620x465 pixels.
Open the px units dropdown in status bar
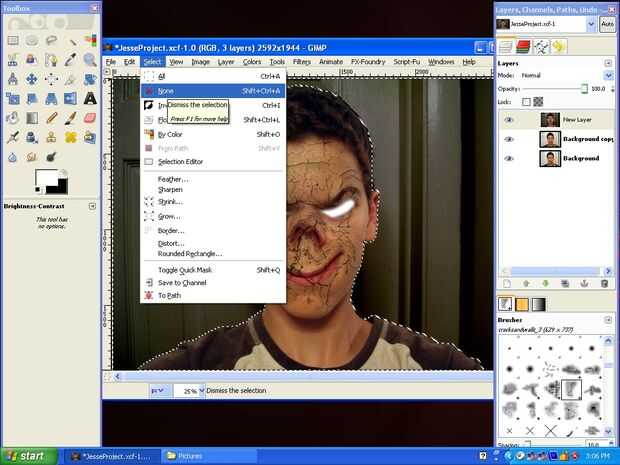pos(158,391)
